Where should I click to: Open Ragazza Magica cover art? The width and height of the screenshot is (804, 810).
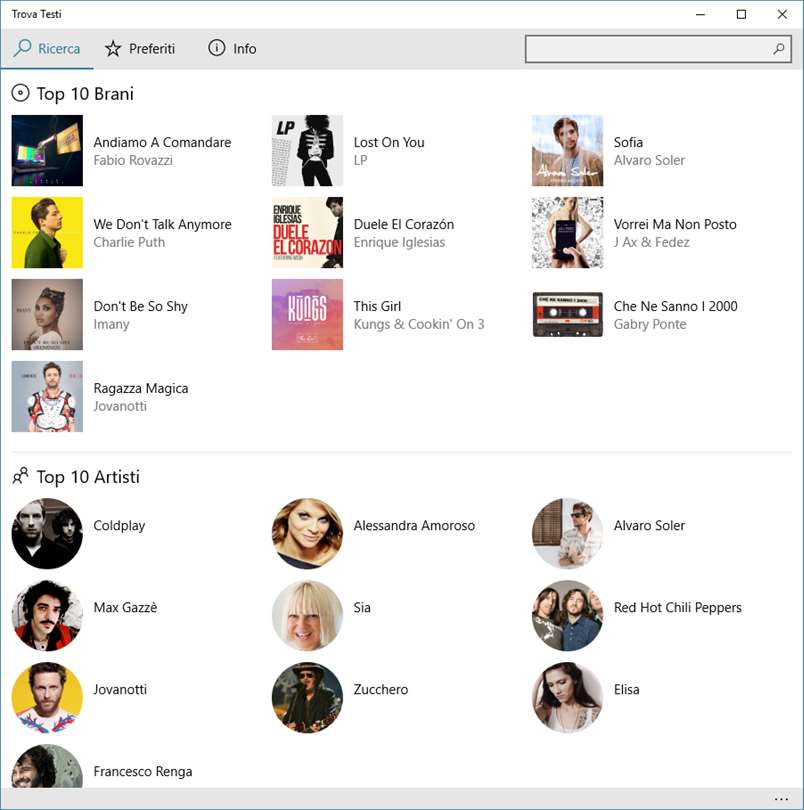point(47,396)
